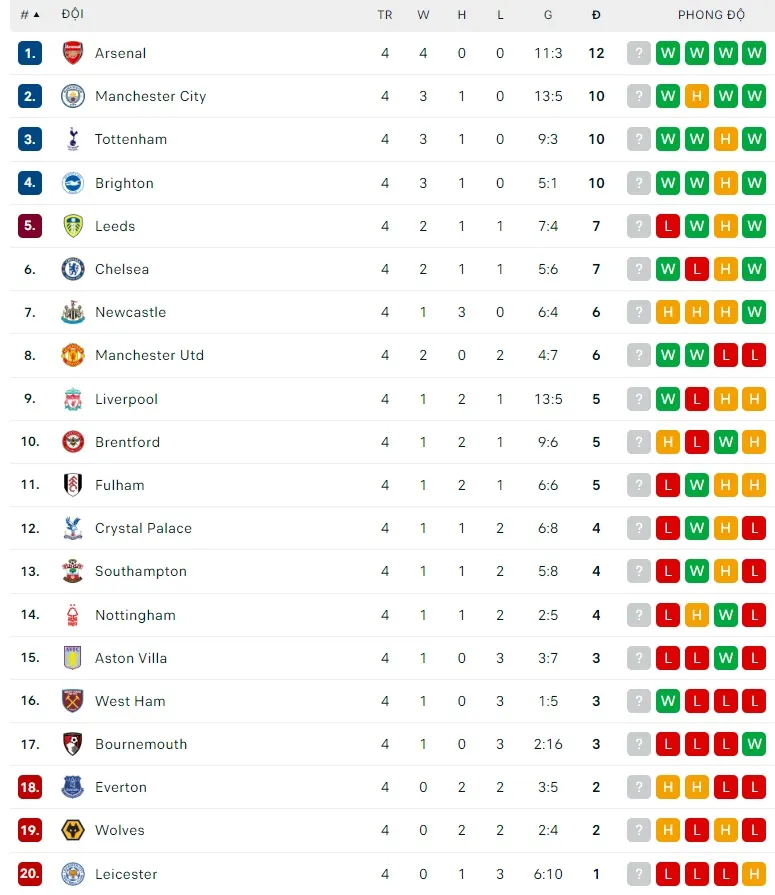Click the Everton club crest

(73, 787)
